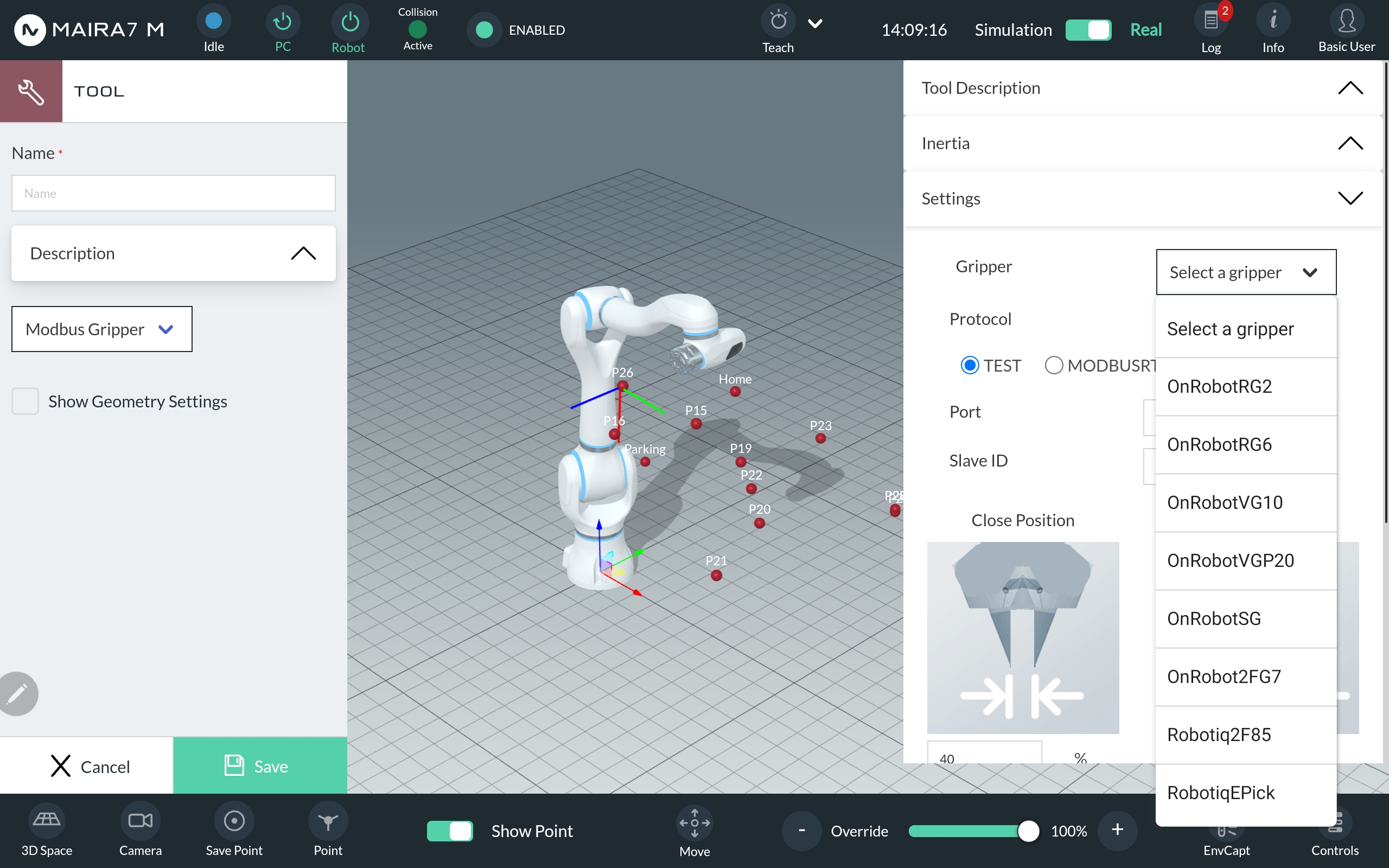Image resolution: width=1389 pixels, height=868 pixels.
Task: Open the Log icon with notifications
Action: (1212, 21)
